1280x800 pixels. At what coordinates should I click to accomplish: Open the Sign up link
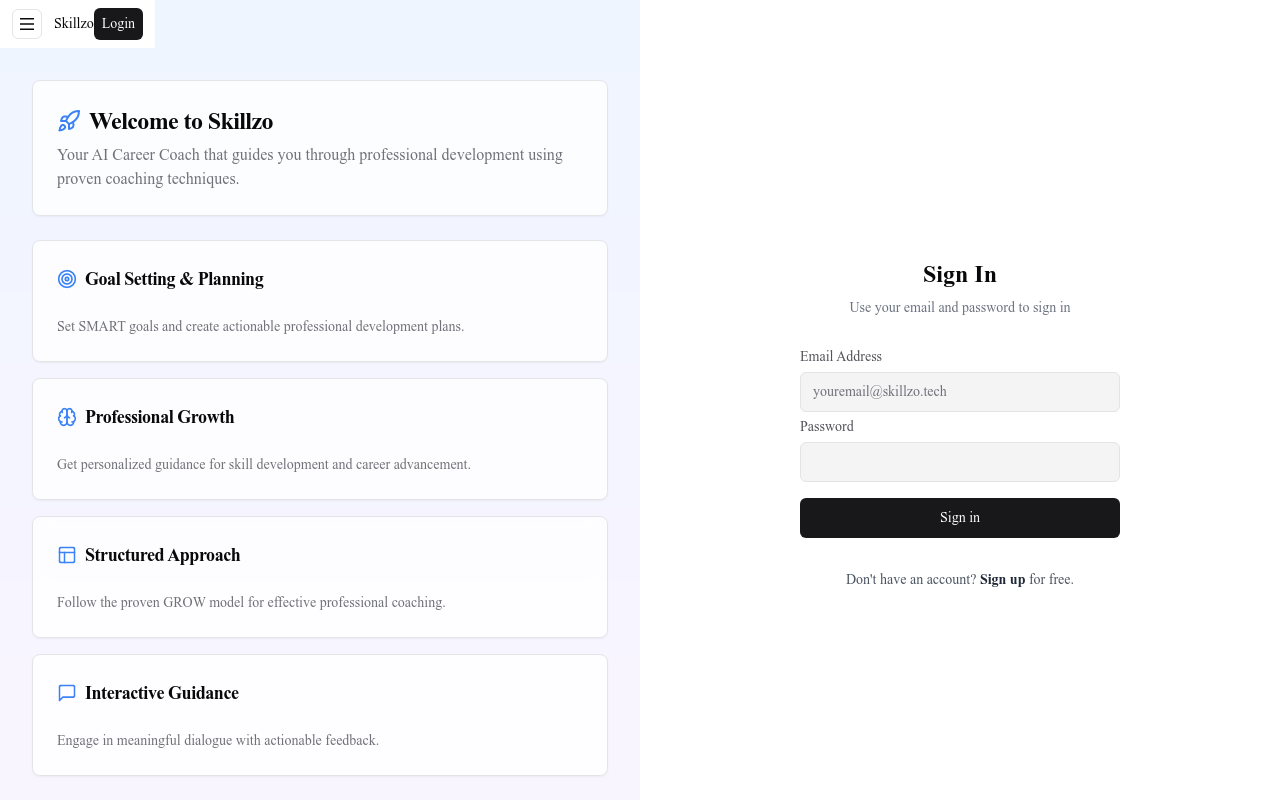click(1002, 579)
